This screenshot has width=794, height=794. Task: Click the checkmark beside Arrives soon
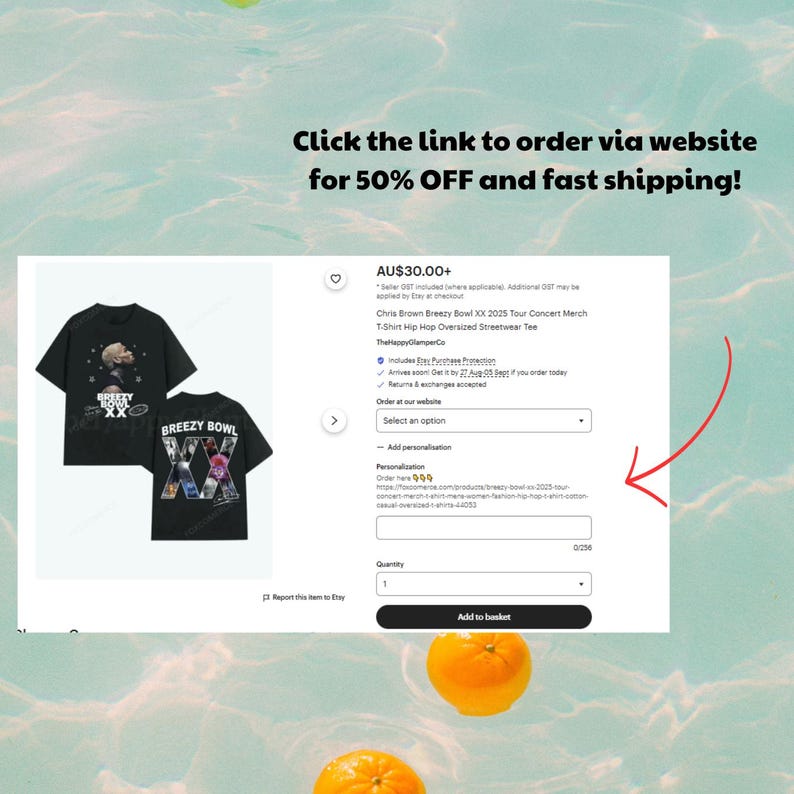[x=381, y=373]
